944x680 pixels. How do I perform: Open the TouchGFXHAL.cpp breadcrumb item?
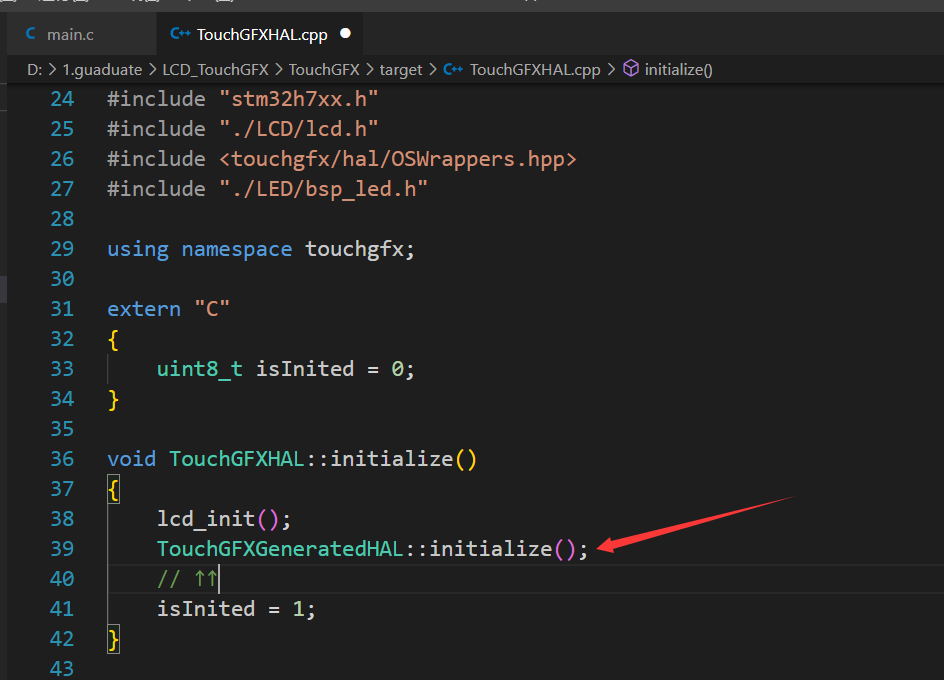(x=535, y=70)
